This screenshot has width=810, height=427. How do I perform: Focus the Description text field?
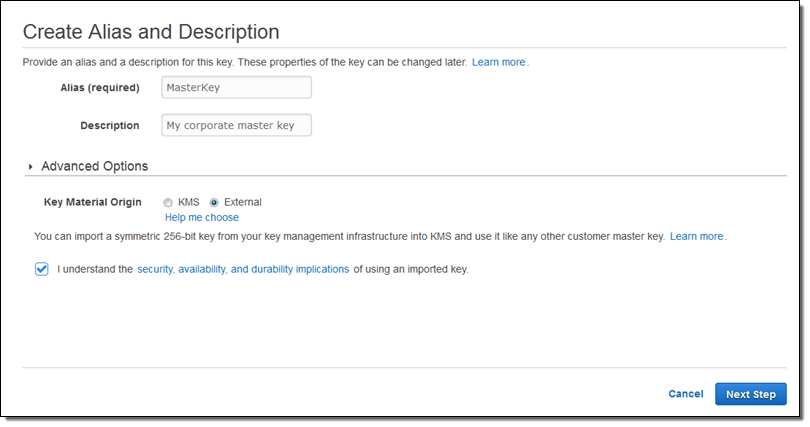pyautogui.click(x=236, y=125)
